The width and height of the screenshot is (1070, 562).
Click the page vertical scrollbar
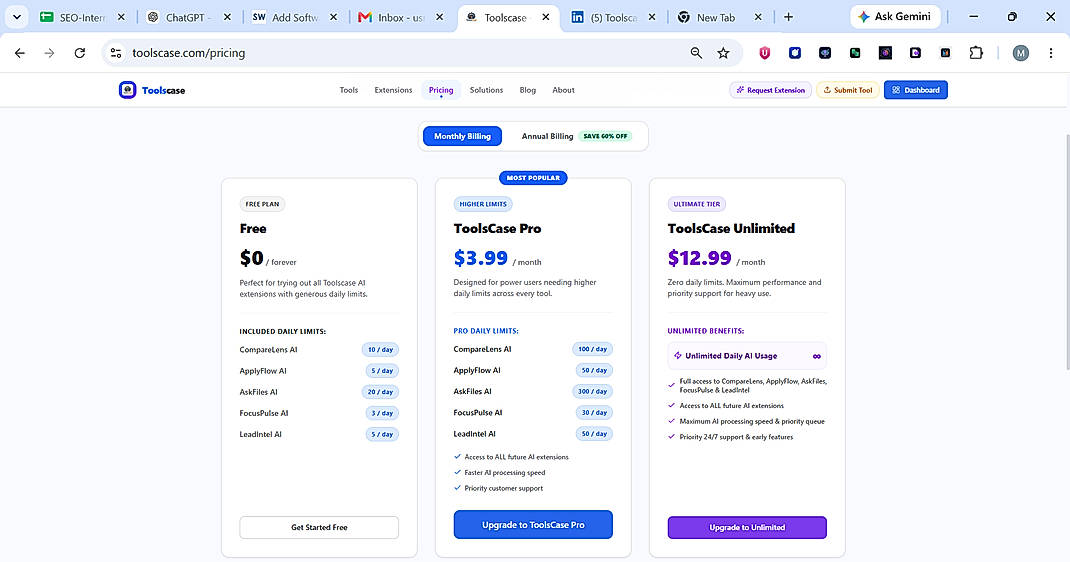(1067, 252)
